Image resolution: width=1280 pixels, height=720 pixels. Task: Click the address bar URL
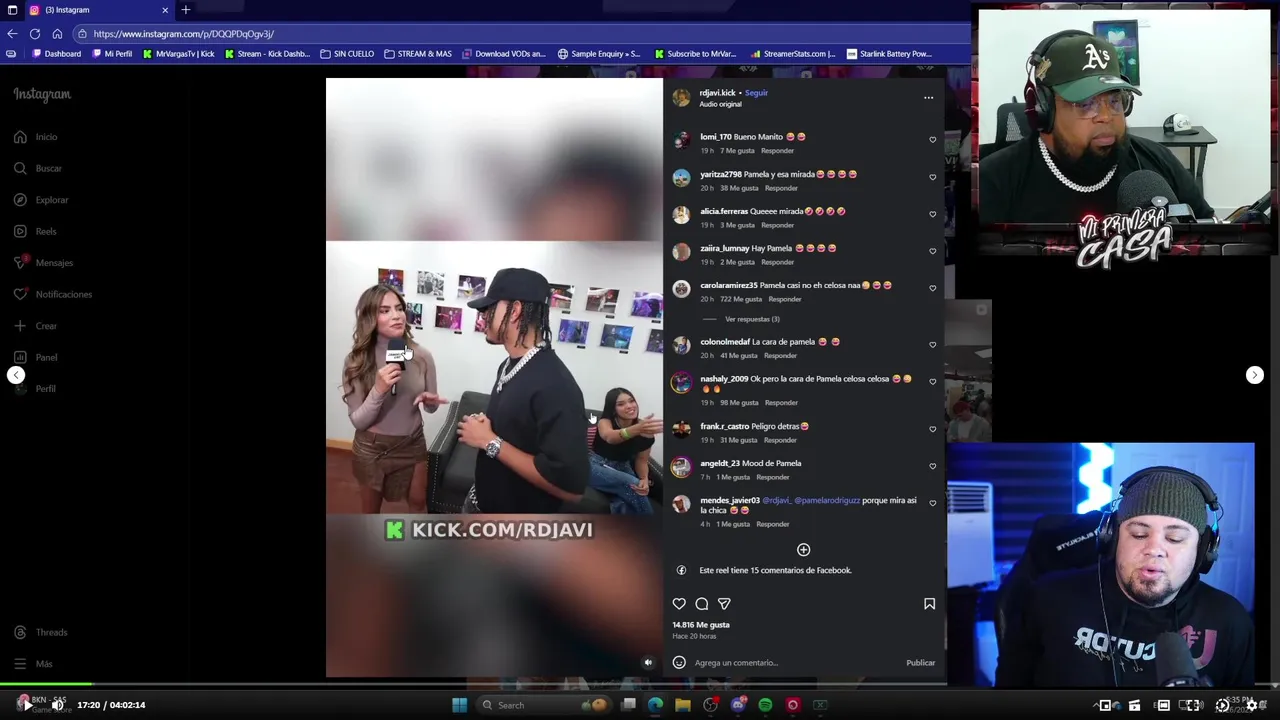(x=184, y=34)
